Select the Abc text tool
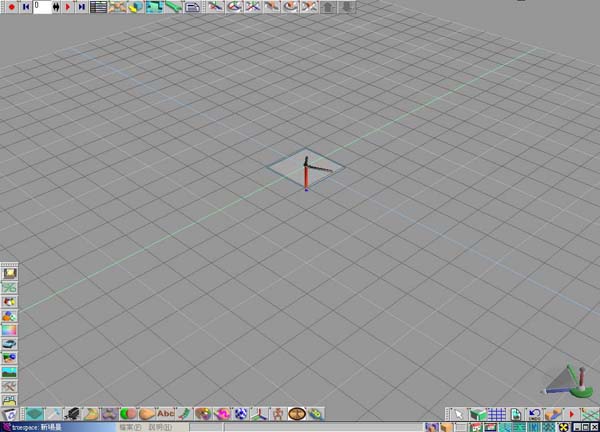The height and width of the screenshot is (432, 600). pyautogui.click(x=165, y=413)
